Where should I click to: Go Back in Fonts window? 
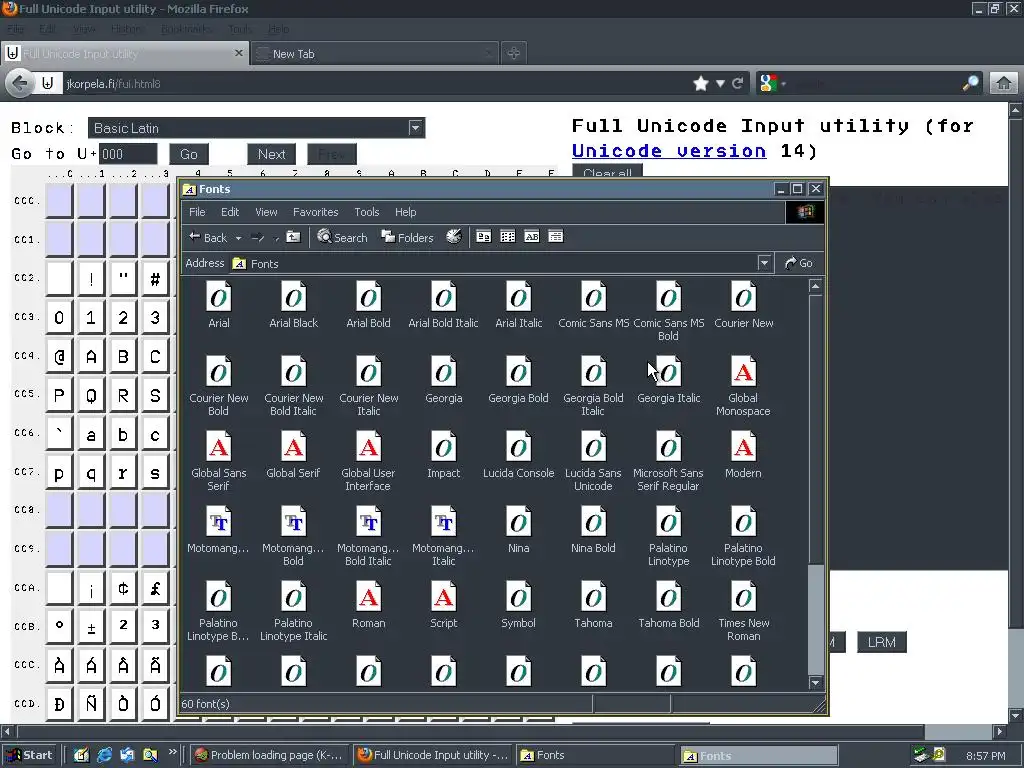[x=208, y=237]
